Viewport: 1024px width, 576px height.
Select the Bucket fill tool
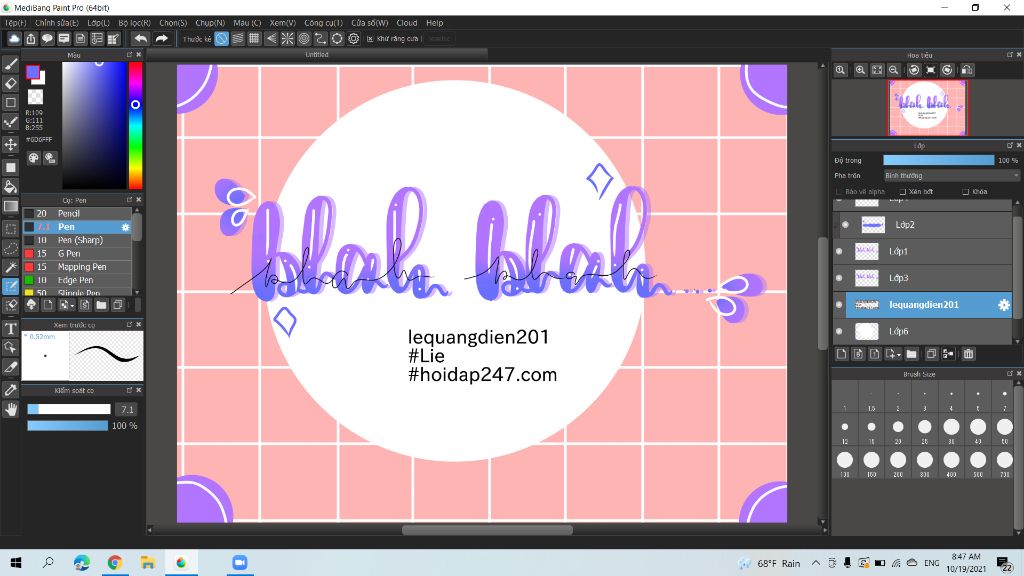pyautogui.click(x=10, y=187)
